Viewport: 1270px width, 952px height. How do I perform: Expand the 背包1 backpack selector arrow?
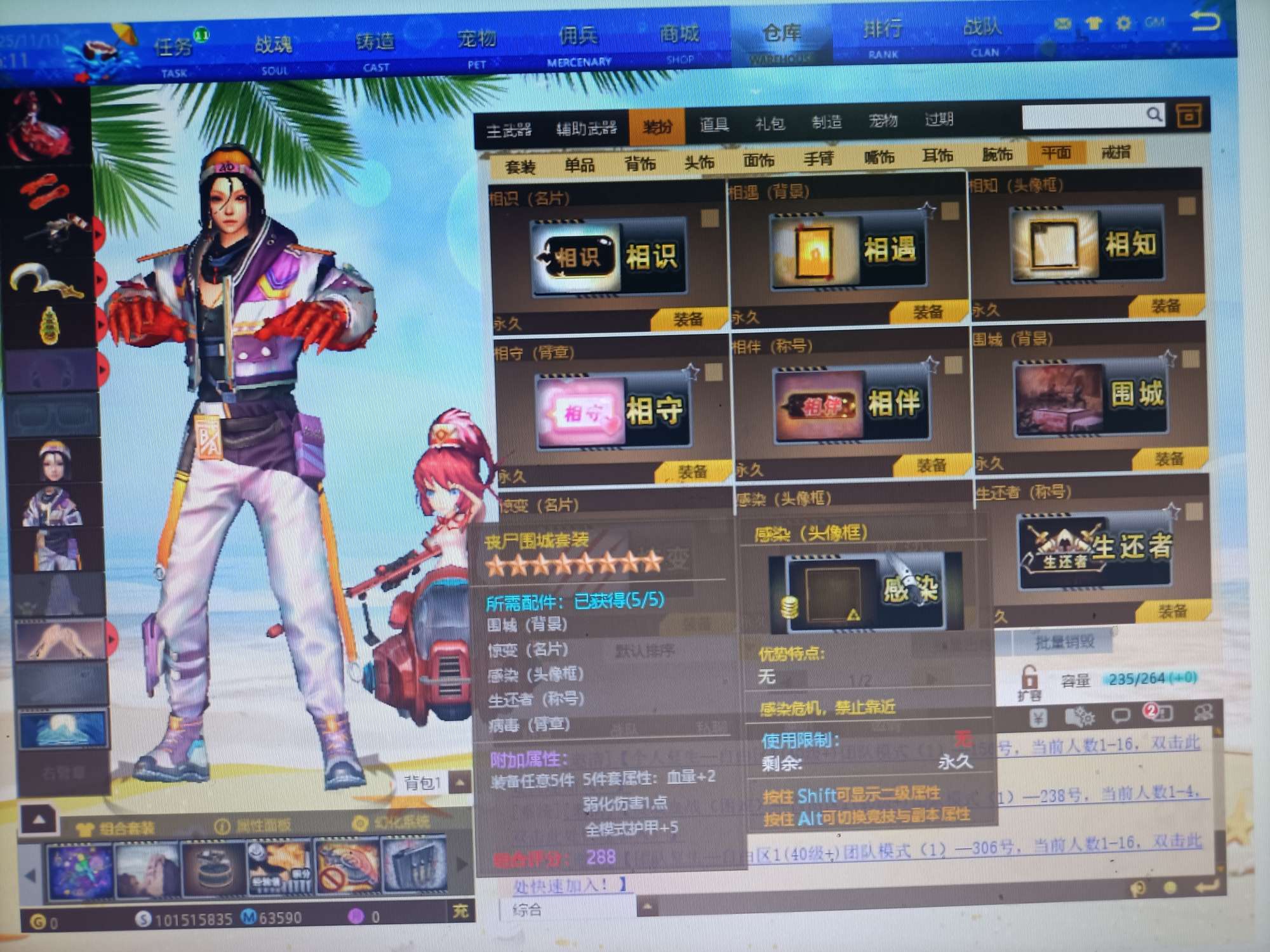point(460,783)
